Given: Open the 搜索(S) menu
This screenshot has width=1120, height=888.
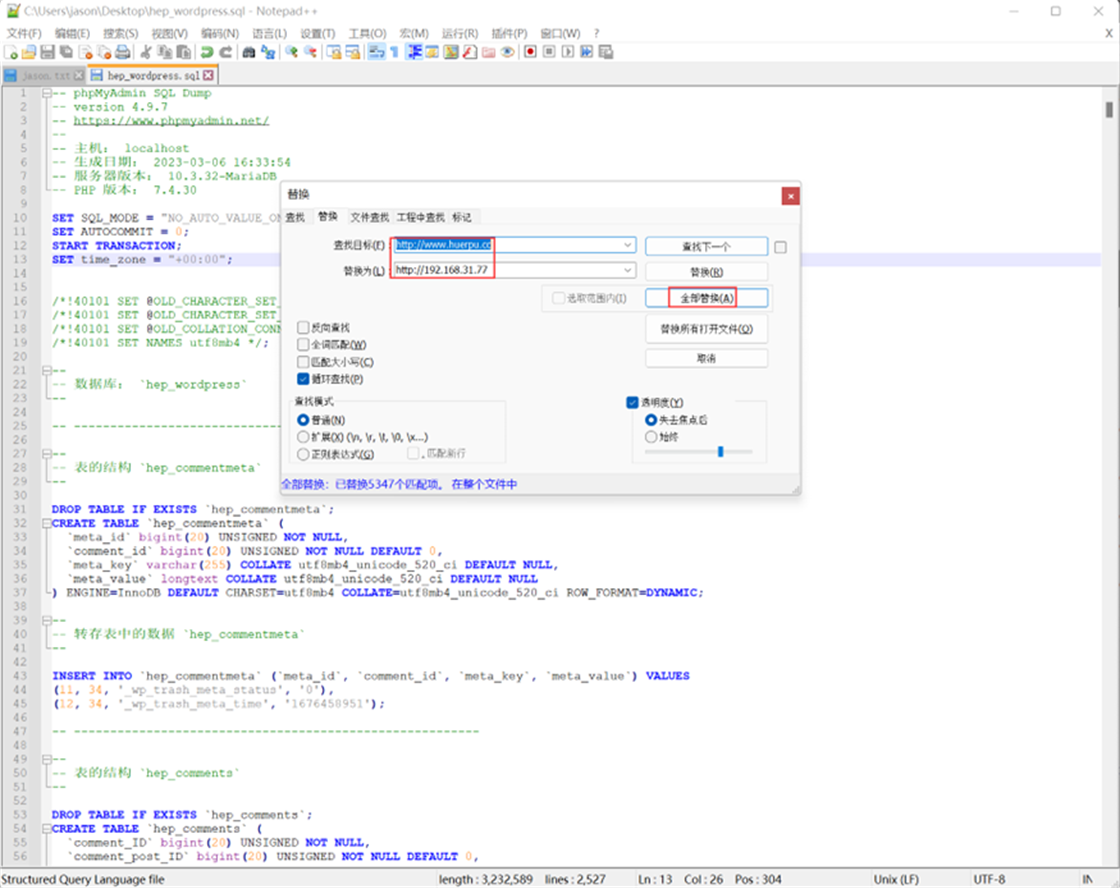Looking at the screenshot, I should click(120, 33).
